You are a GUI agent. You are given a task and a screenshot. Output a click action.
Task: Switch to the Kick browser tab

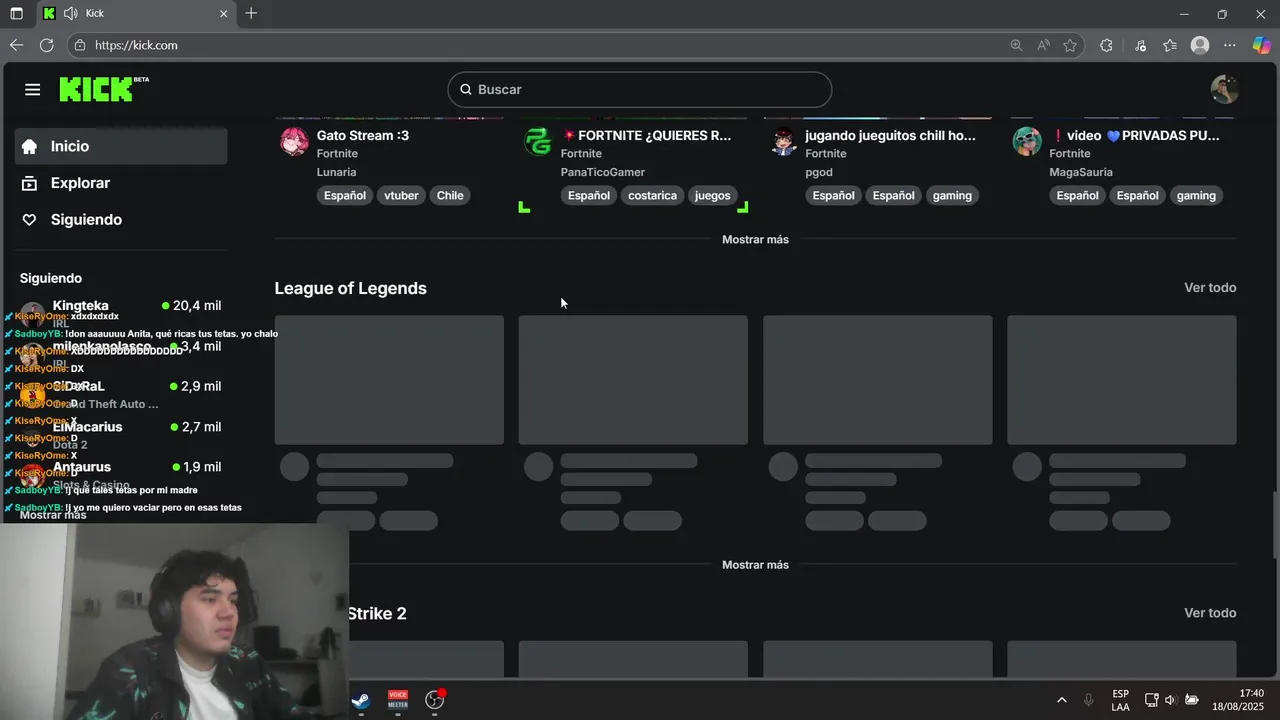point(135,13)
